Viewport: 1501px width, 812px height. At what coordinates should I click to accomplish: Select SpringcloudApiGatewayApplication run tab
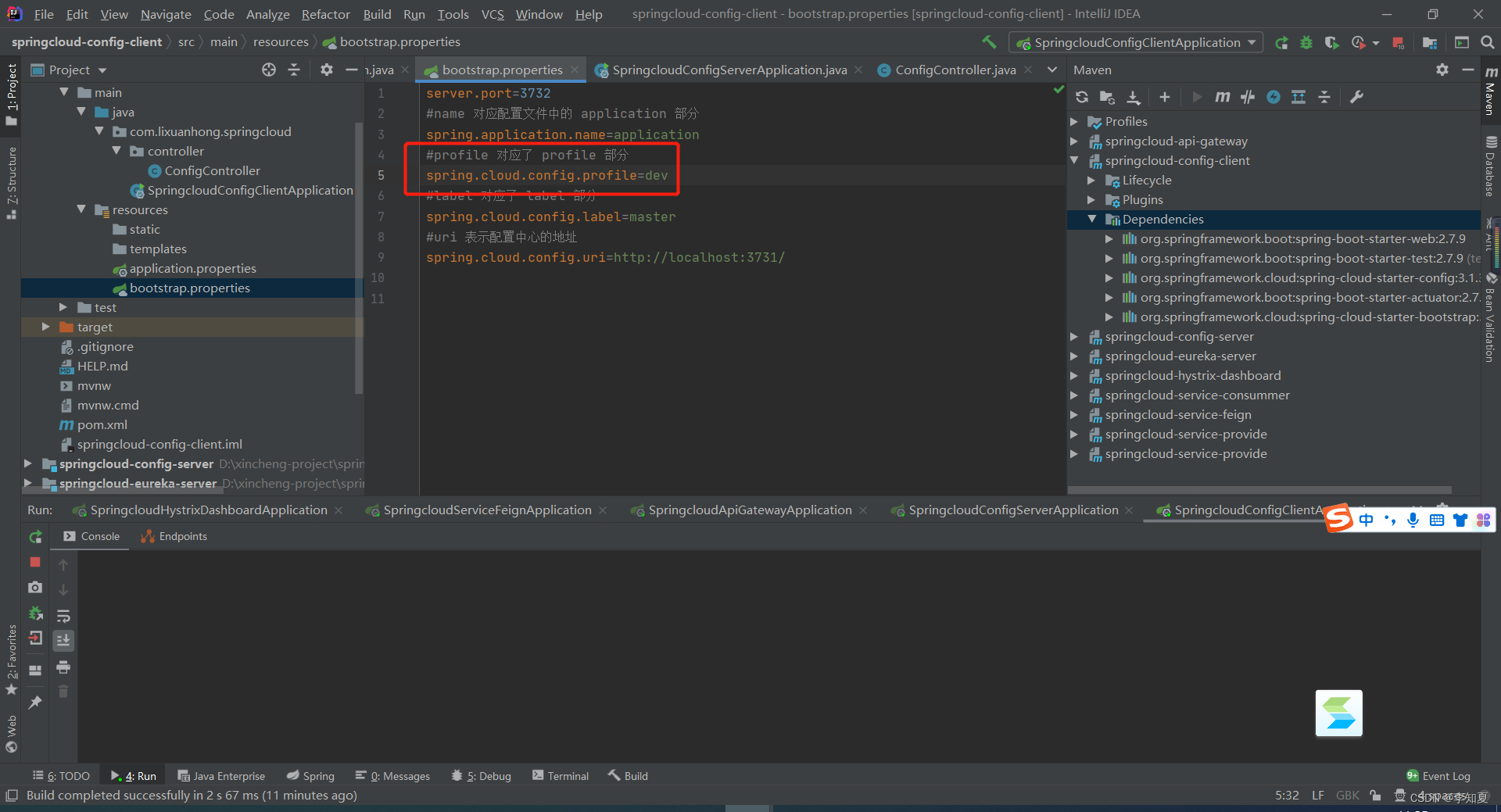750,510
